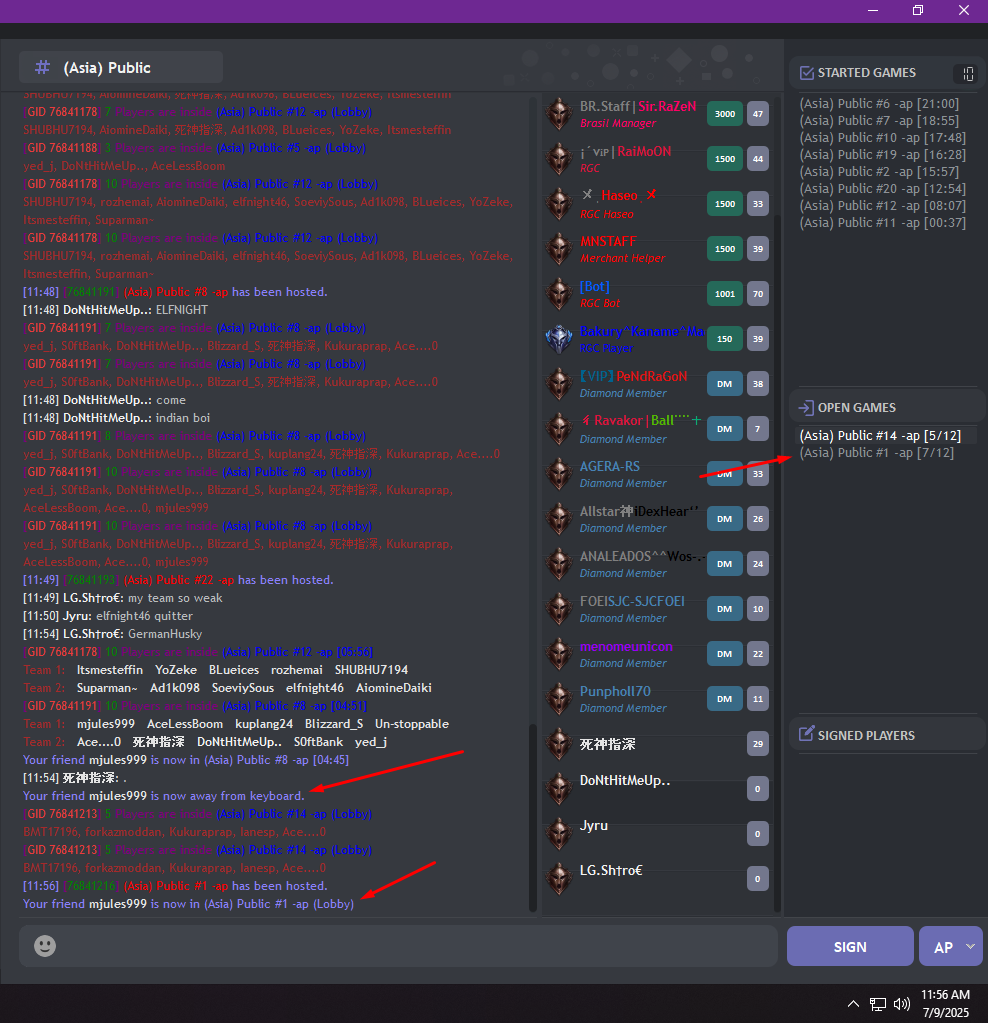
Task: Select started game (Asia) Public #7 -ap [18:55]
Action: pyautogui.click(x=879, y=121)
